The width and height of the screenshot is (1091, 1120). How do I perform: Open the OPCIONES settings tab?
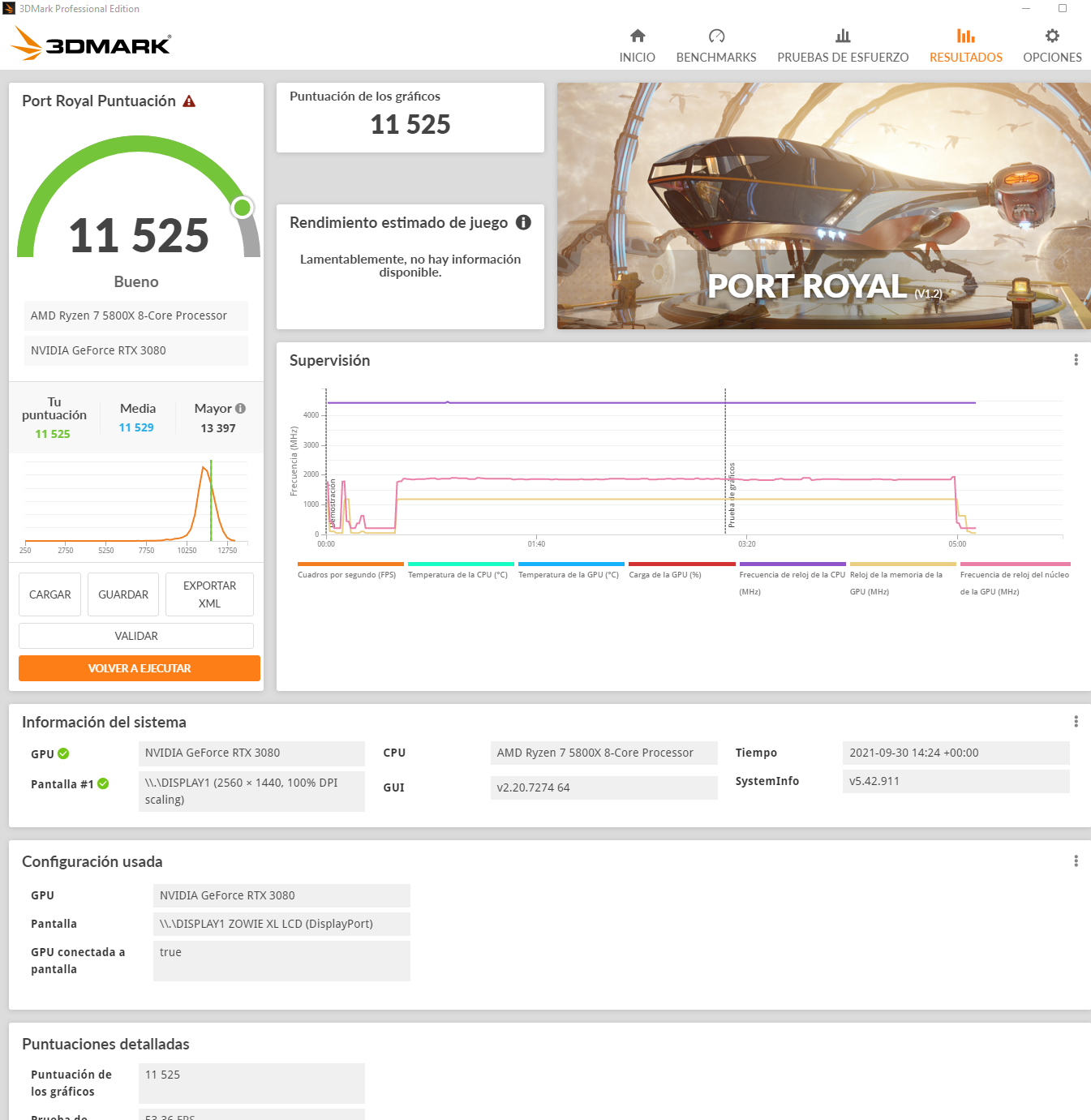[x=1052, y=57]
